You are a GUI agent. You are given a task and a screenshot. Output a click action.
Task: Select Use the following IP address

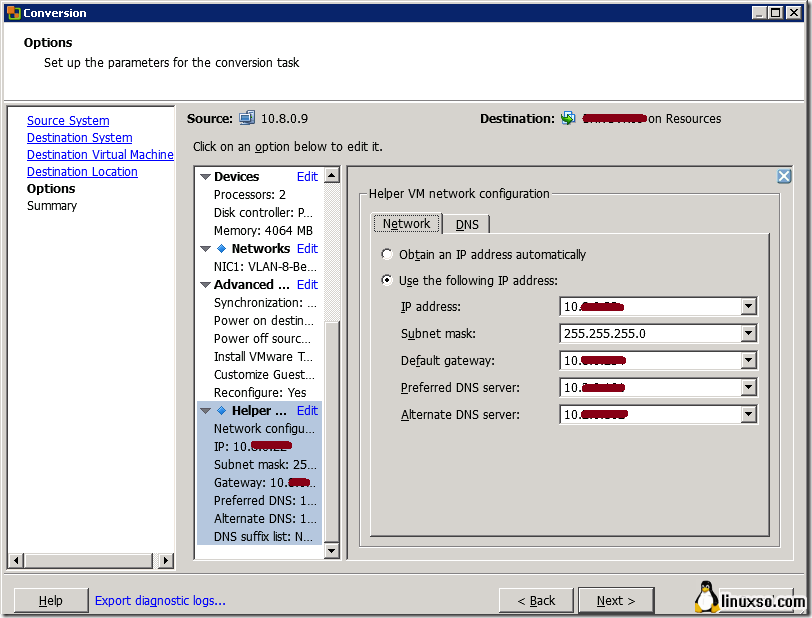pos(387,281)
